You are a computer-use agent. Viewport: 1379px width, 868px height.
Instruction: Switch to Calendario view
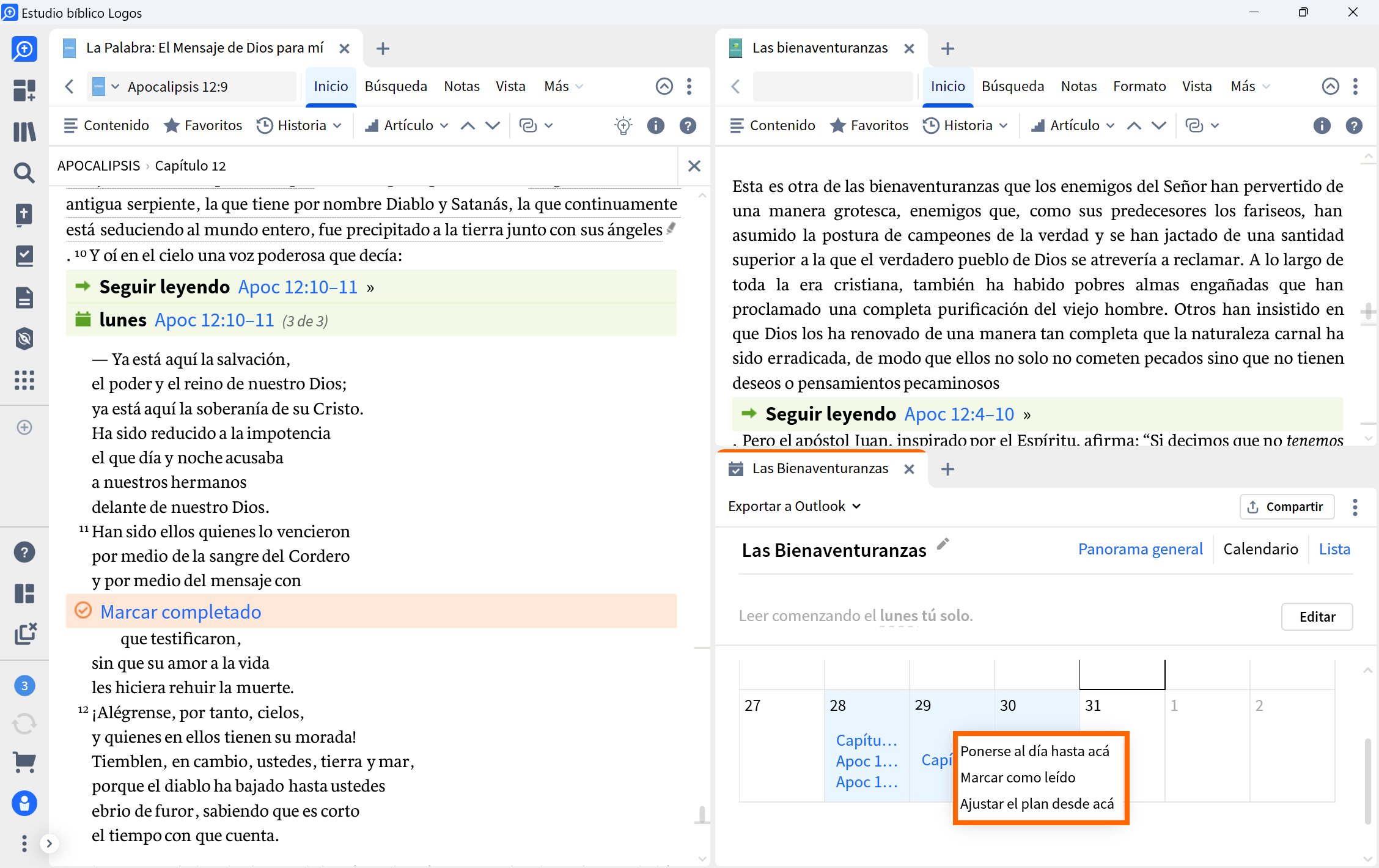[x=1260, y=549]
